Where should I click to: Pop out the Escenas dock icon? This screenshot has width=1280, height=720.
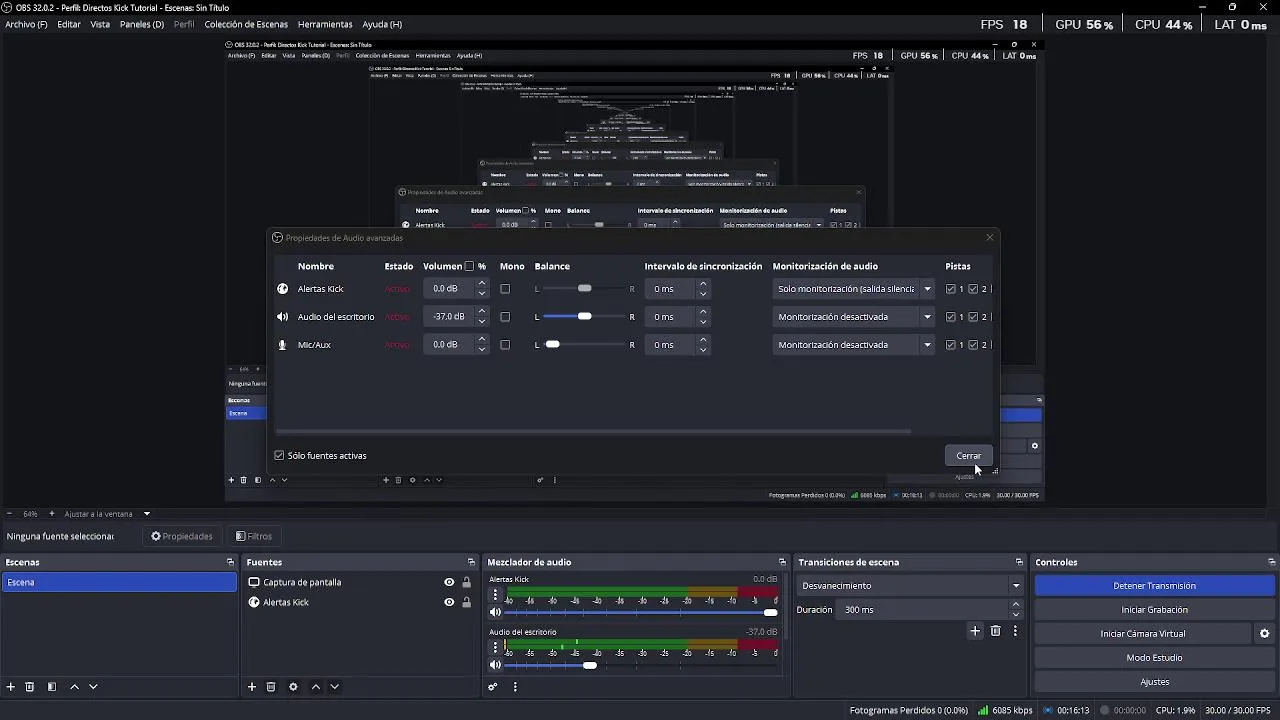(230, 562)
